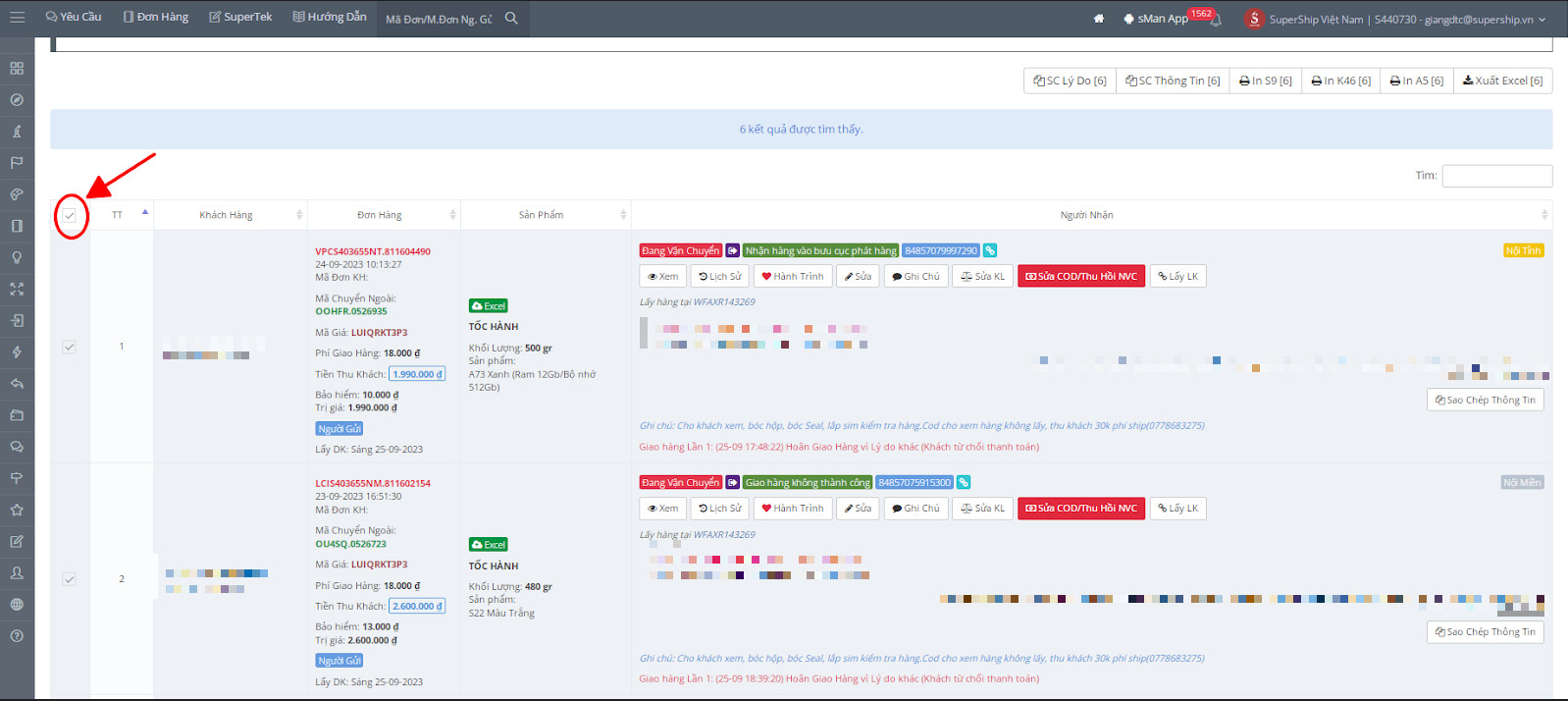Open the wallet icon in sidebar
1568x701 pixels.
(17, 415)
